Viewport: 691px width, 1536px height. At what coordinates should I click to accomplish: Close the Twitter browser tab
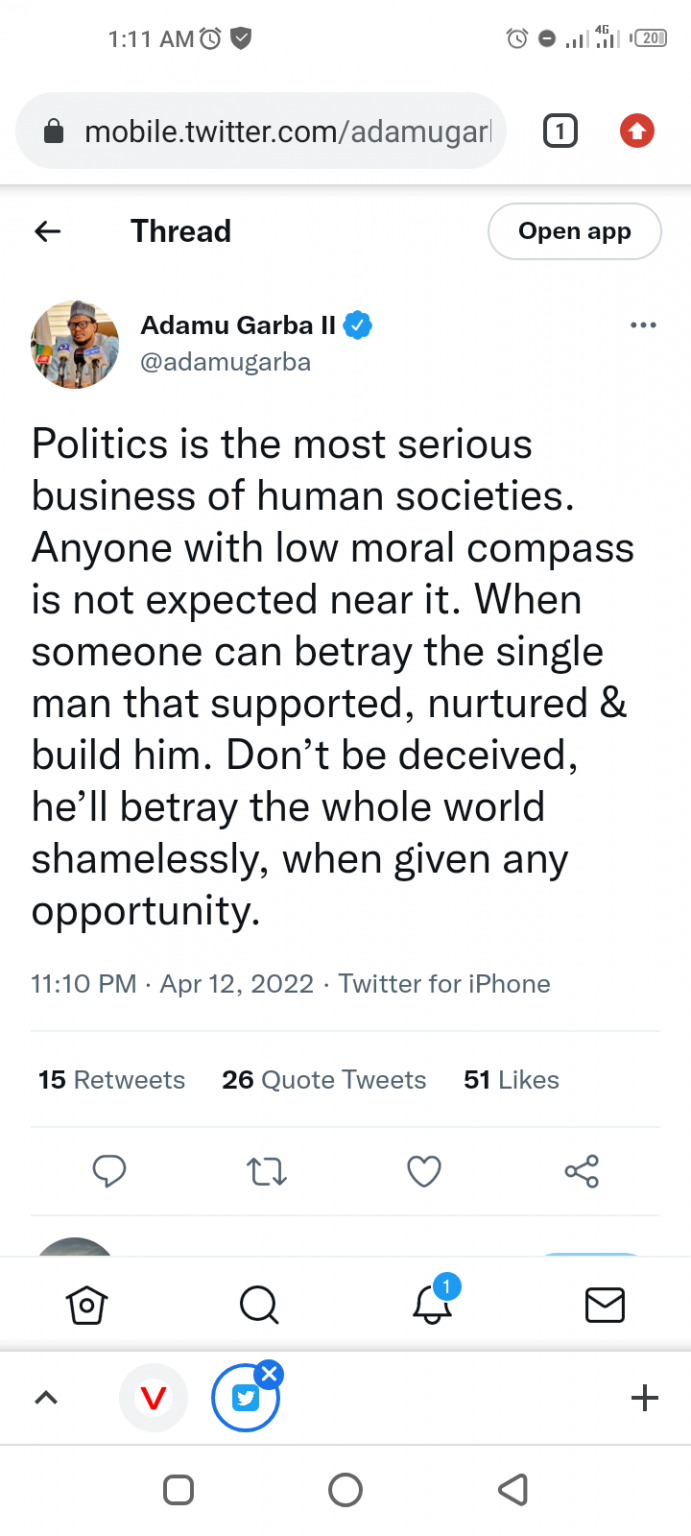point(269,1374)
